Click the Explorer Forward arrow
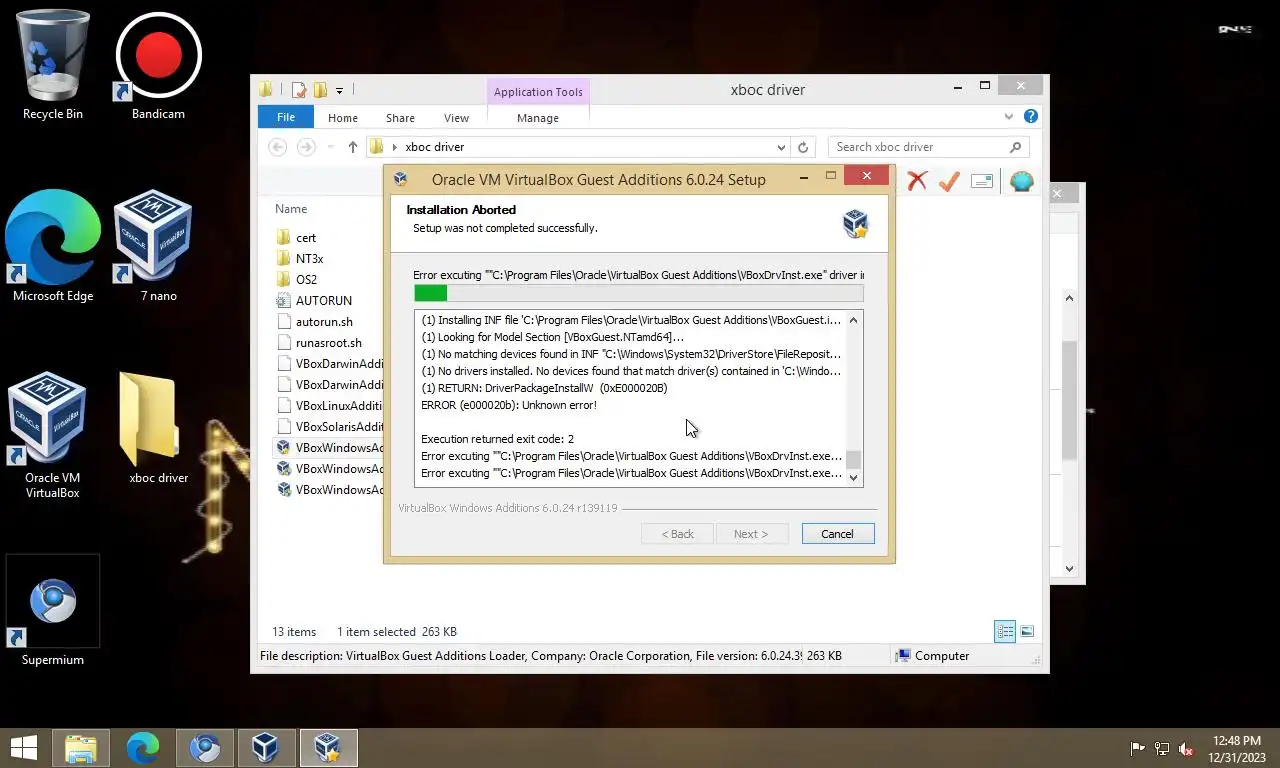This screenshot has height=768, width=1280. coord(306,147)
